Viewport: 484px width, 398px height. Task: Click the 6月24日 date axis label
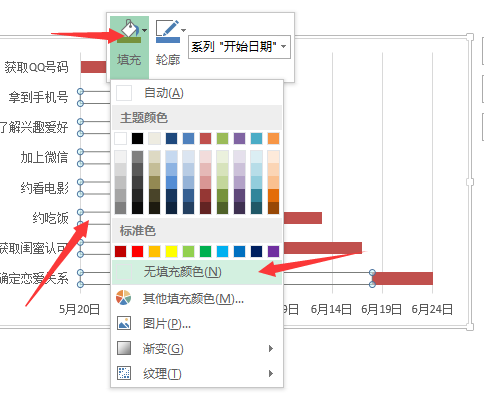click(x=432, y=309)
